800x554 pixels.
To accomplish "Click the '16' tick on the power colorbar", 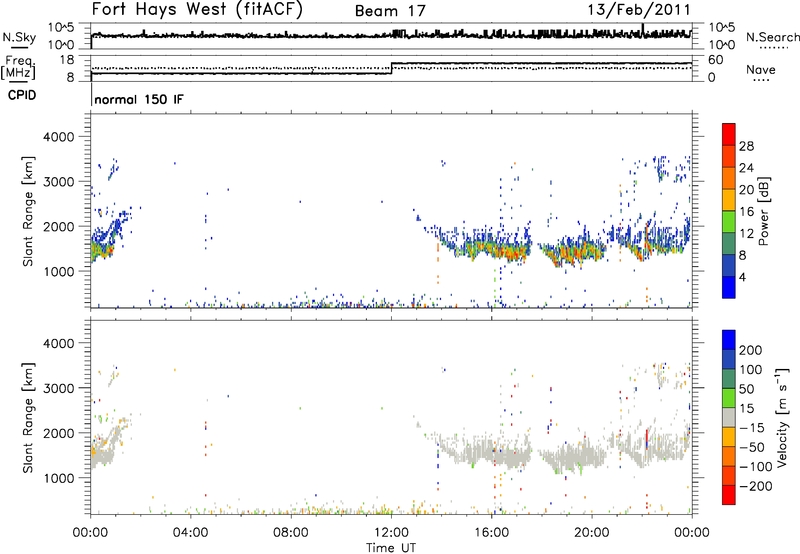I will point(746,212).
